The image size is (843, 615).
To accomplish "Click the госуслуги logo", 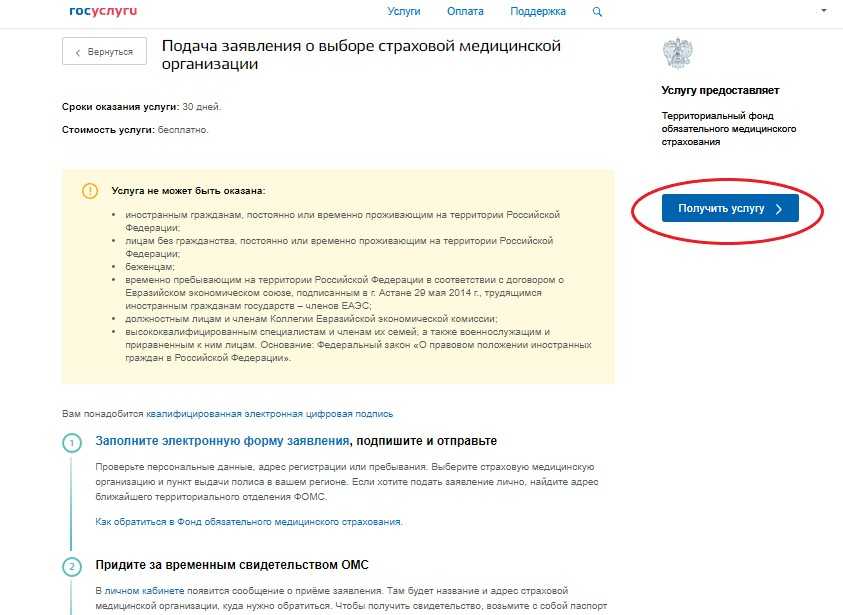I will [103, 11].
